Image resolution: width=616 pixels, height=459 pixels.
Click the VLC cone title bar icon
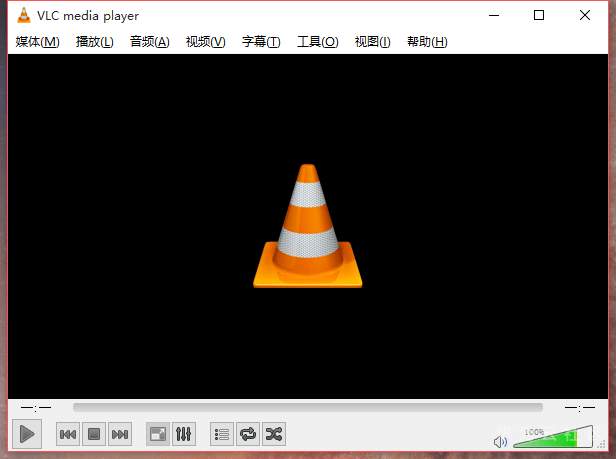click(24, 15)
